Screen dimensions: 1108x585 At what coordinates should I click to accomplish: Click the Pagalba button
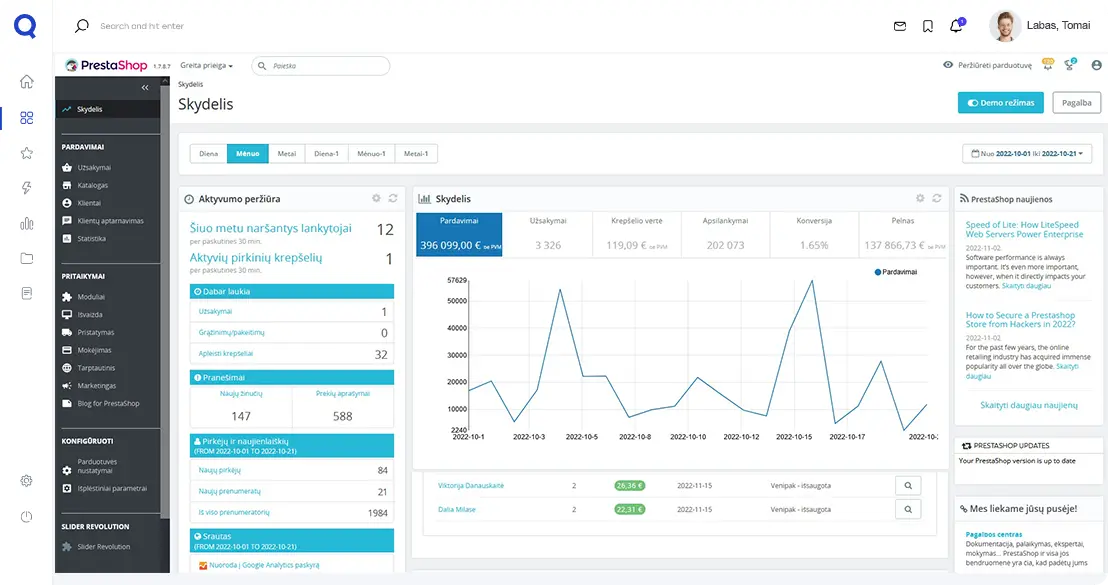coord(1076,102)
